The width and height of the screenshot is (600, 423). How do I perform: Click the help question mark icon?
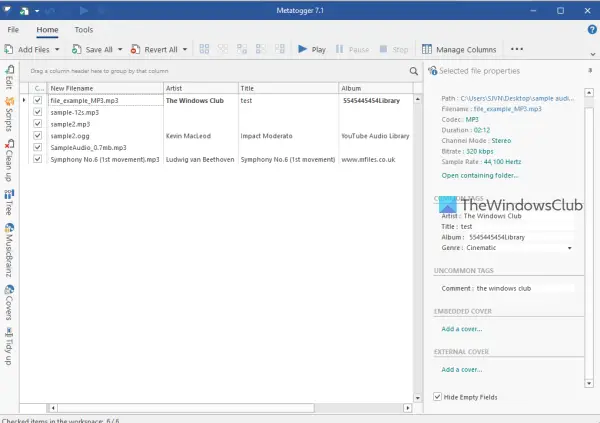[x=592, y=30]
